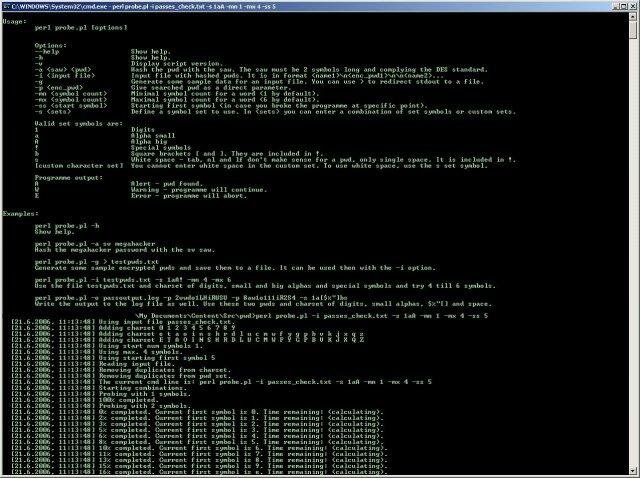
Task: Click the '0% completed.' progress line
Action: [x=197, y=412]
